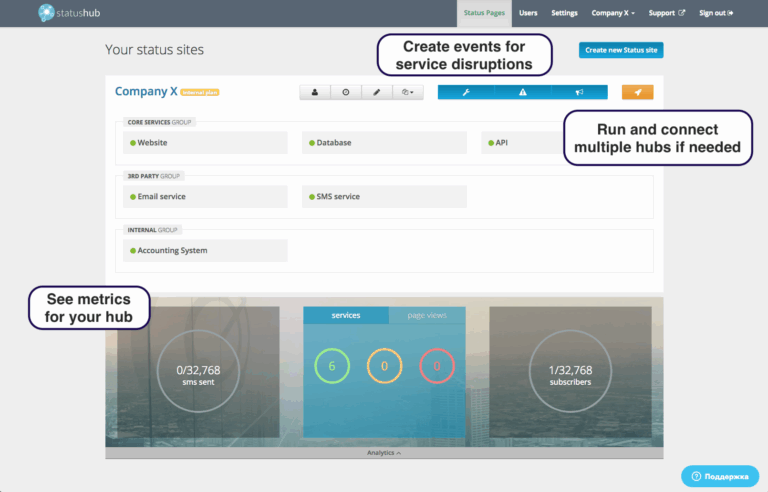The image size is (768, 492).
Task: Create maintenance event with wrench icon
Action: click(x=466, y=92)
